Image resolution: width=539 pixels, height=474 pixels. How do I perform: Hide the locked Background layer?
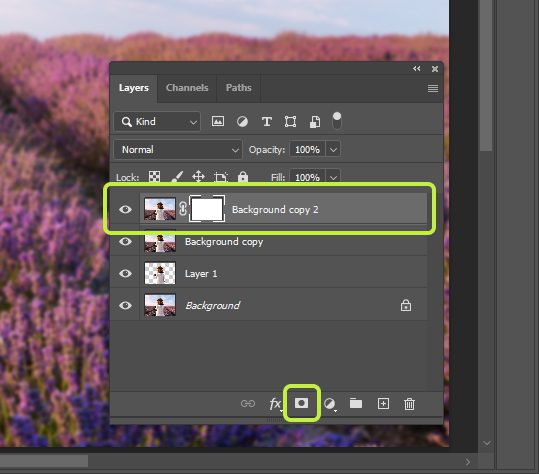pyautogui.click(x=125, y=305)
